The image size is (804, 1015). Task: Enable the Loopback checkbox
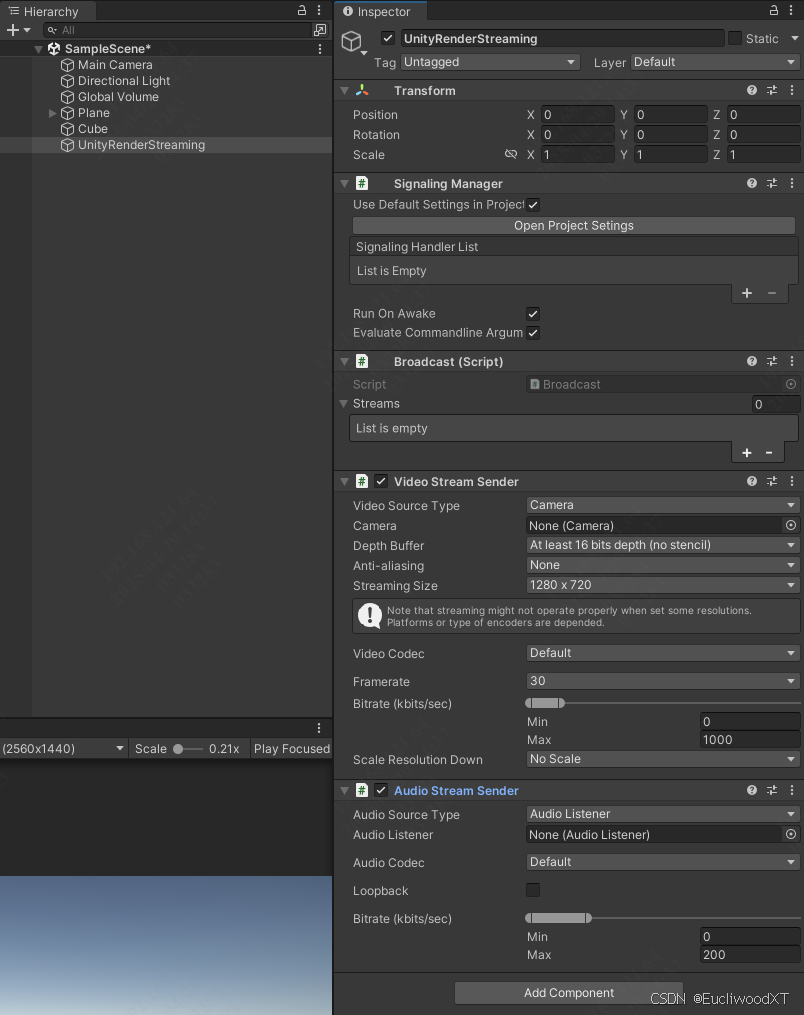[533, 890]
